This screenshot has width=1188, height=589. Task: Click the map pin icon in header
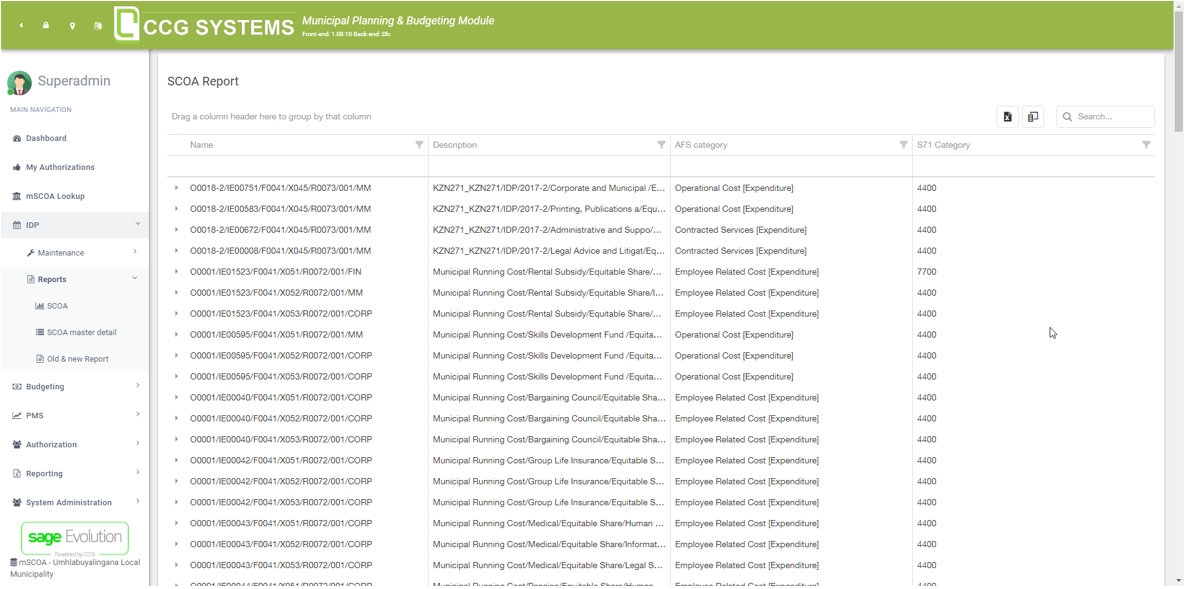(72, 26)
